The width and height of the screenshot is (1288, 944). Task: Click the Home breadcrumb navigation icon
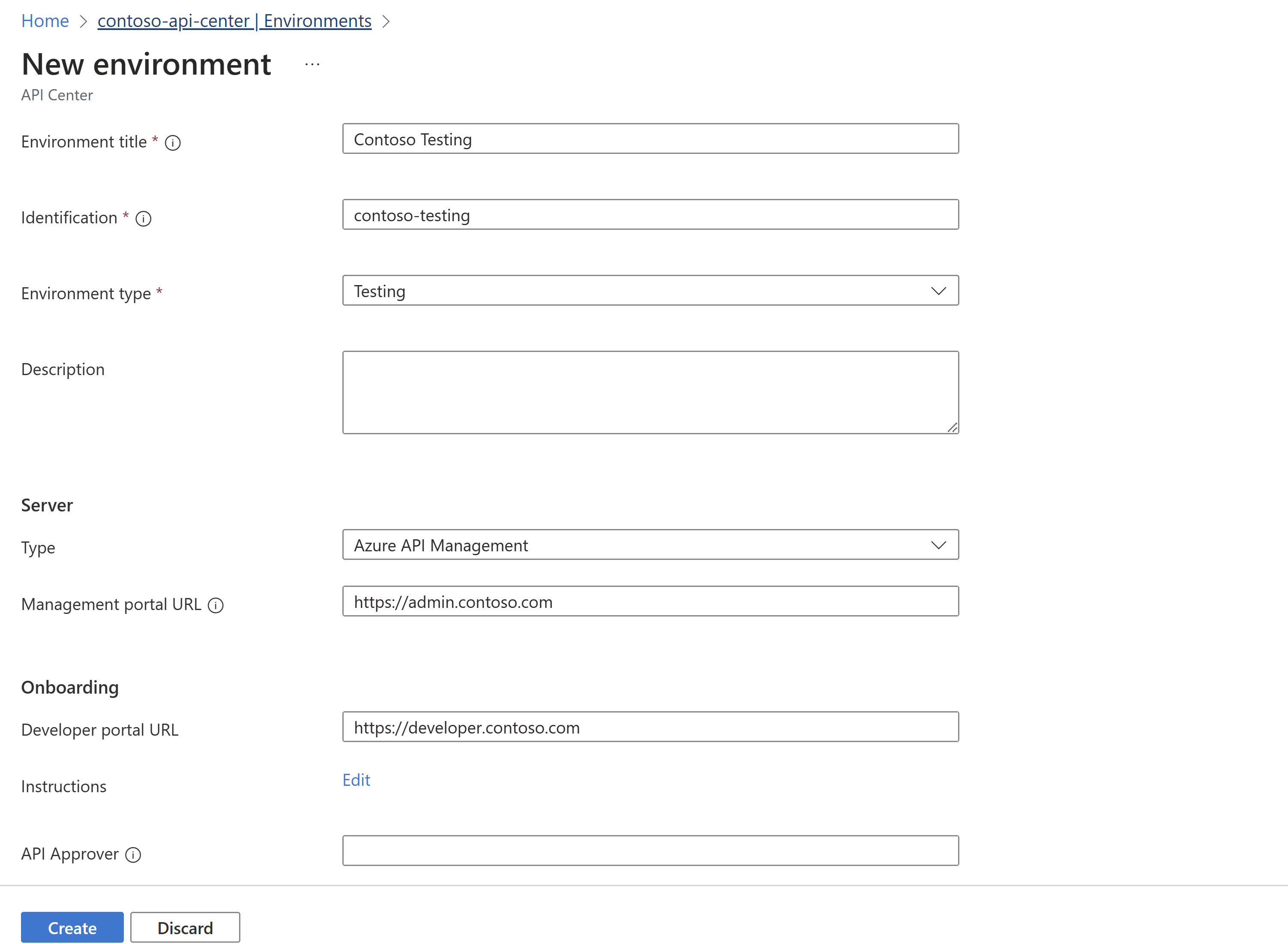coord(44,20)
